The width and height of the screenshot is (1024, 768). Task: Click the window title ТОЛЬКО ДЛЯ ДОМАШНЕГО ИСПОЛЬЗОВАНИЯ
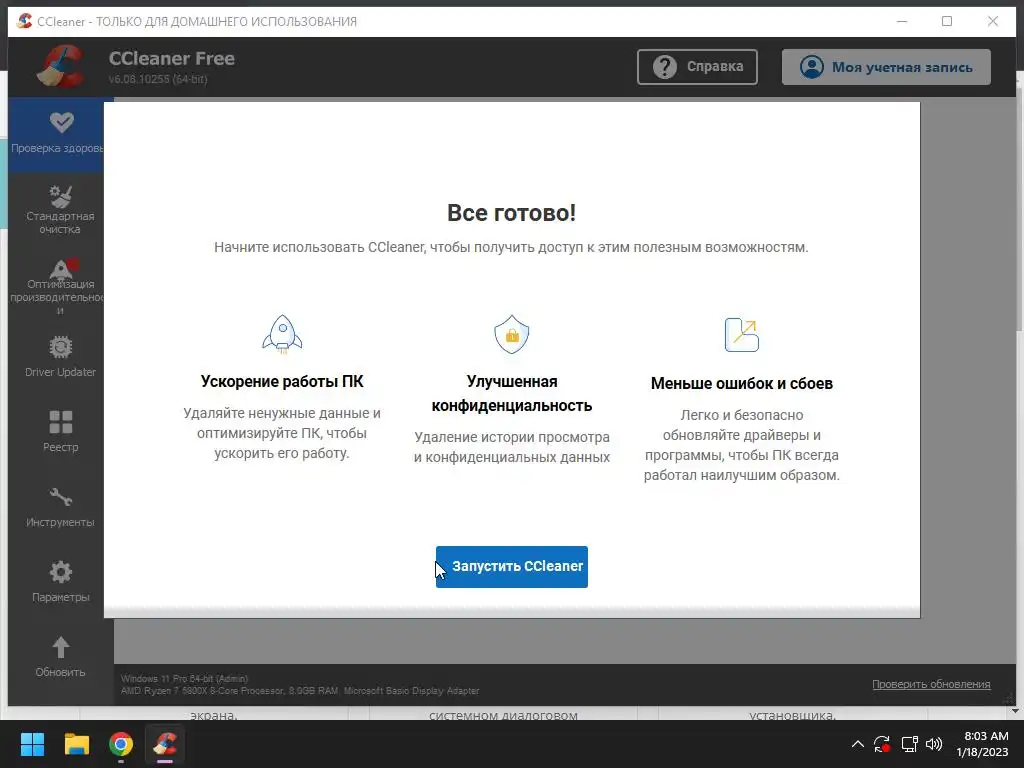(x=227, y=22)
